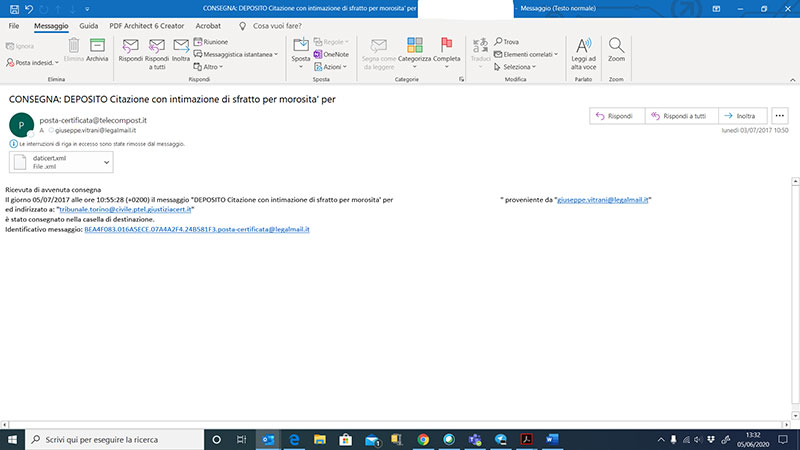Screen dimensions: 800x450
Task: Click the horizontal scrollbar right arrow
Action: pos(787,424)
